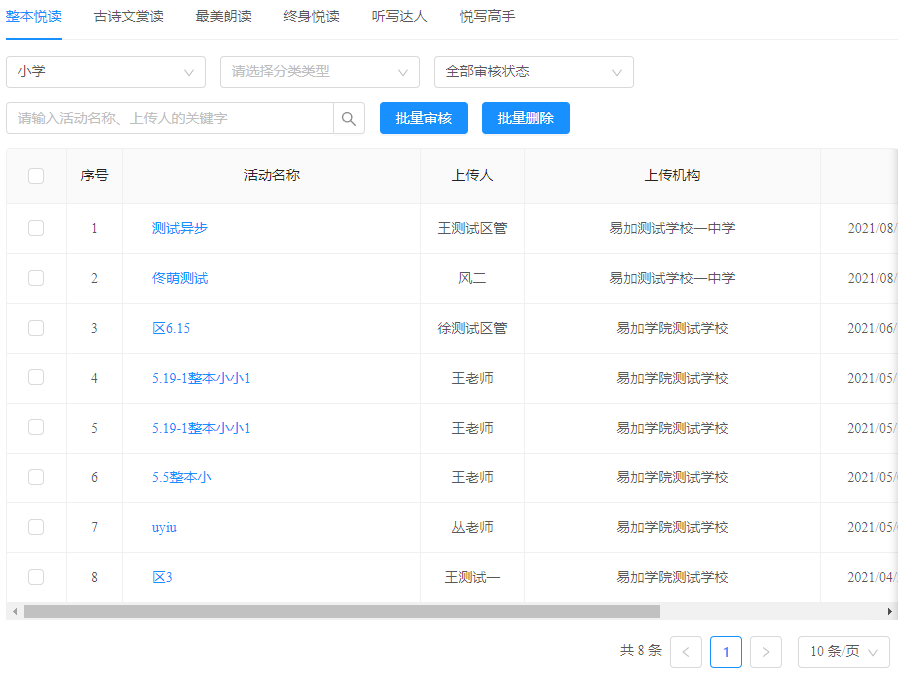
Task: Click horizontal scrollbar left arrow
Action: click(15, 611)
